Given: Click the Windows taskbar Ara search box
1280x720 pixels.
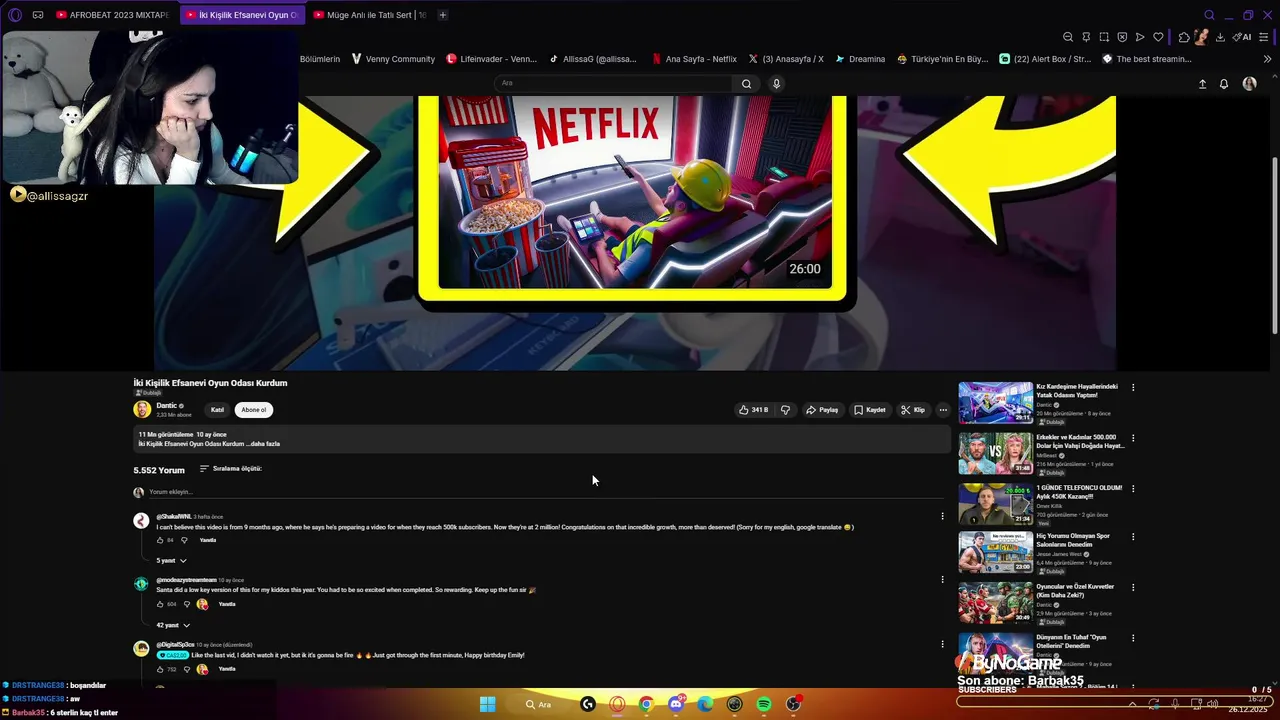Looking at the screenshot, I should [x=540, y=704].
